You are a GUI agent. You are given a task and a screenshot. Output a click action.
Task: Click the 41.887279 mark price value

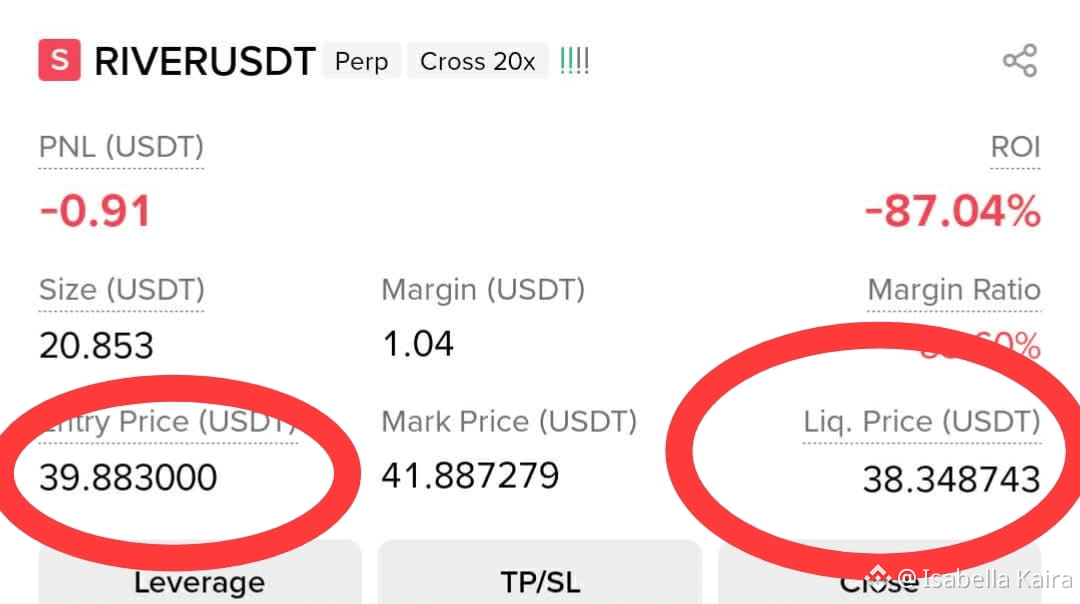(470, 475)
